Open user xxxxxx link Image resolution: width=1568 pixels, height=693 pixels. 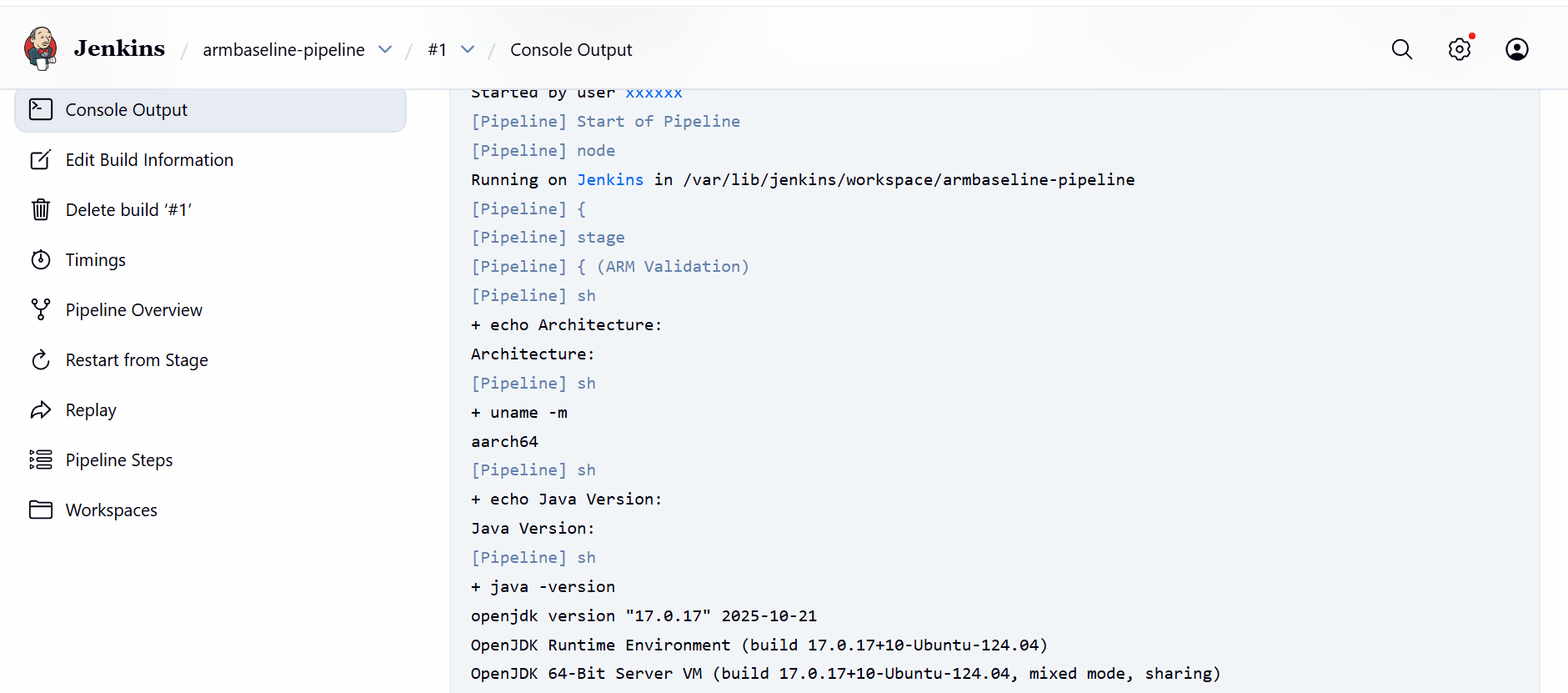[654, 93]
